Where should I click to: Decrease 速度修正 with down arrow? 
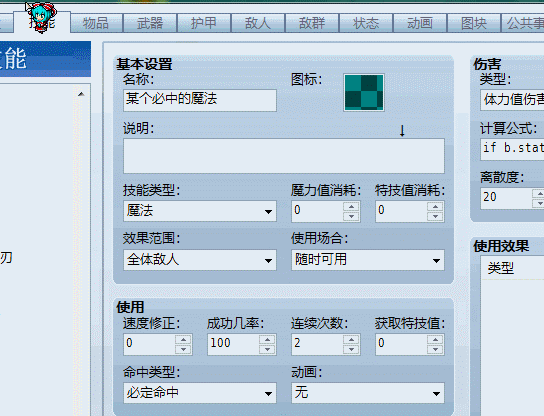[183, 349]
